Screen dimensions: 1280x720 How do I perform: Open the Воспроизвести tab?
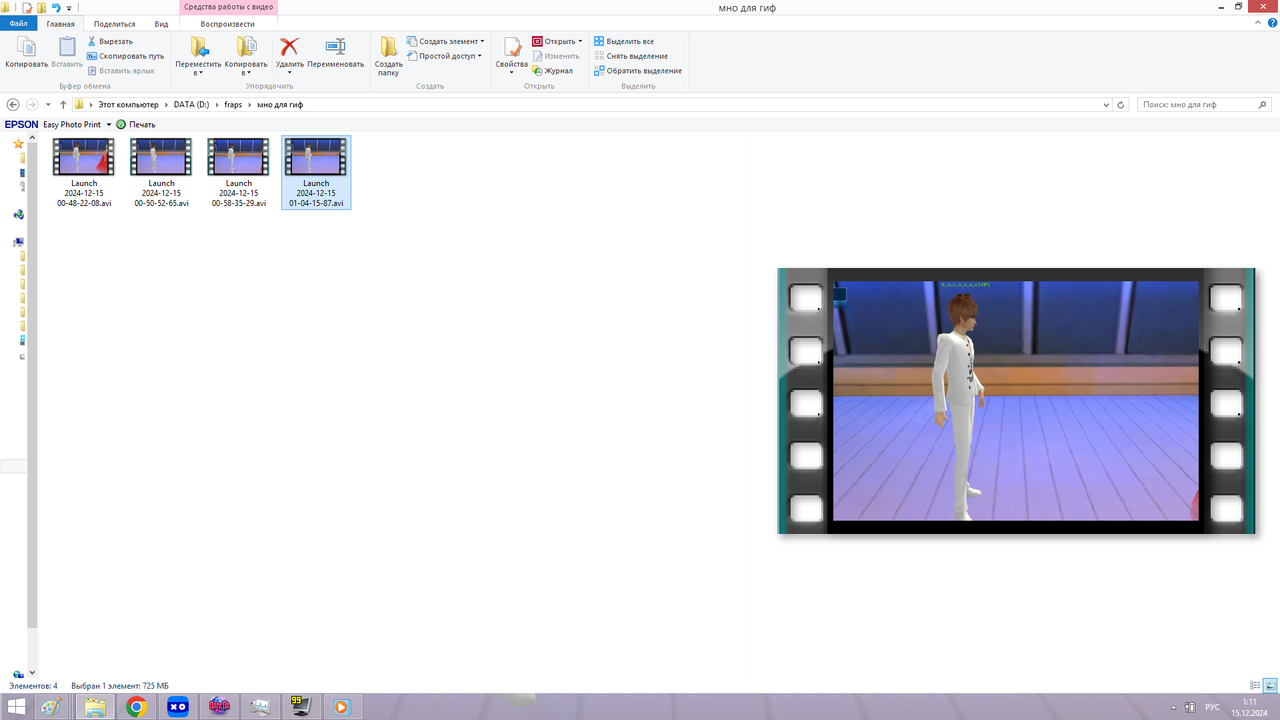coord(227,23)
